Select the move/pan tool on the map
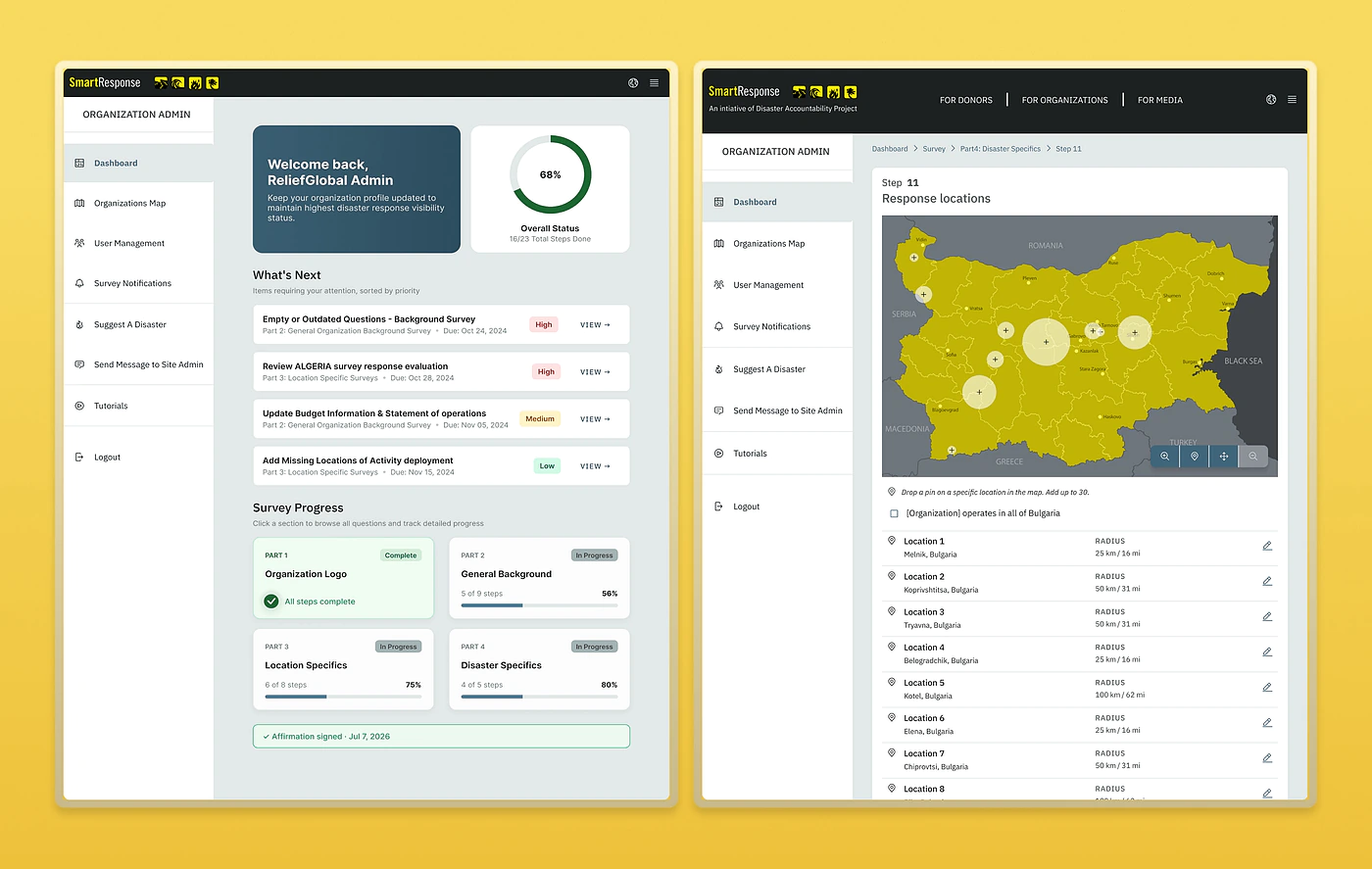The width and height of the screenshot is (1372, 869). pos(1224,457)
